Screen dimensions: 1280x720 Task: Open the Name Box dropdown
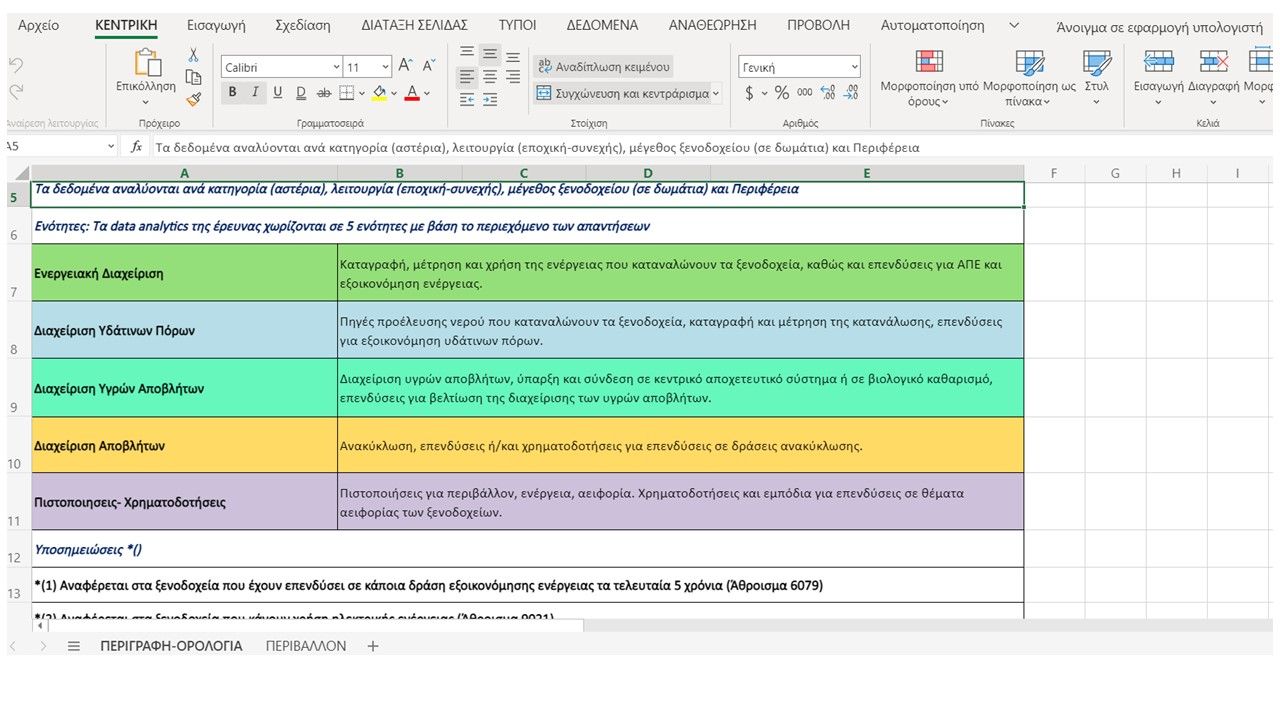(111, 147)
